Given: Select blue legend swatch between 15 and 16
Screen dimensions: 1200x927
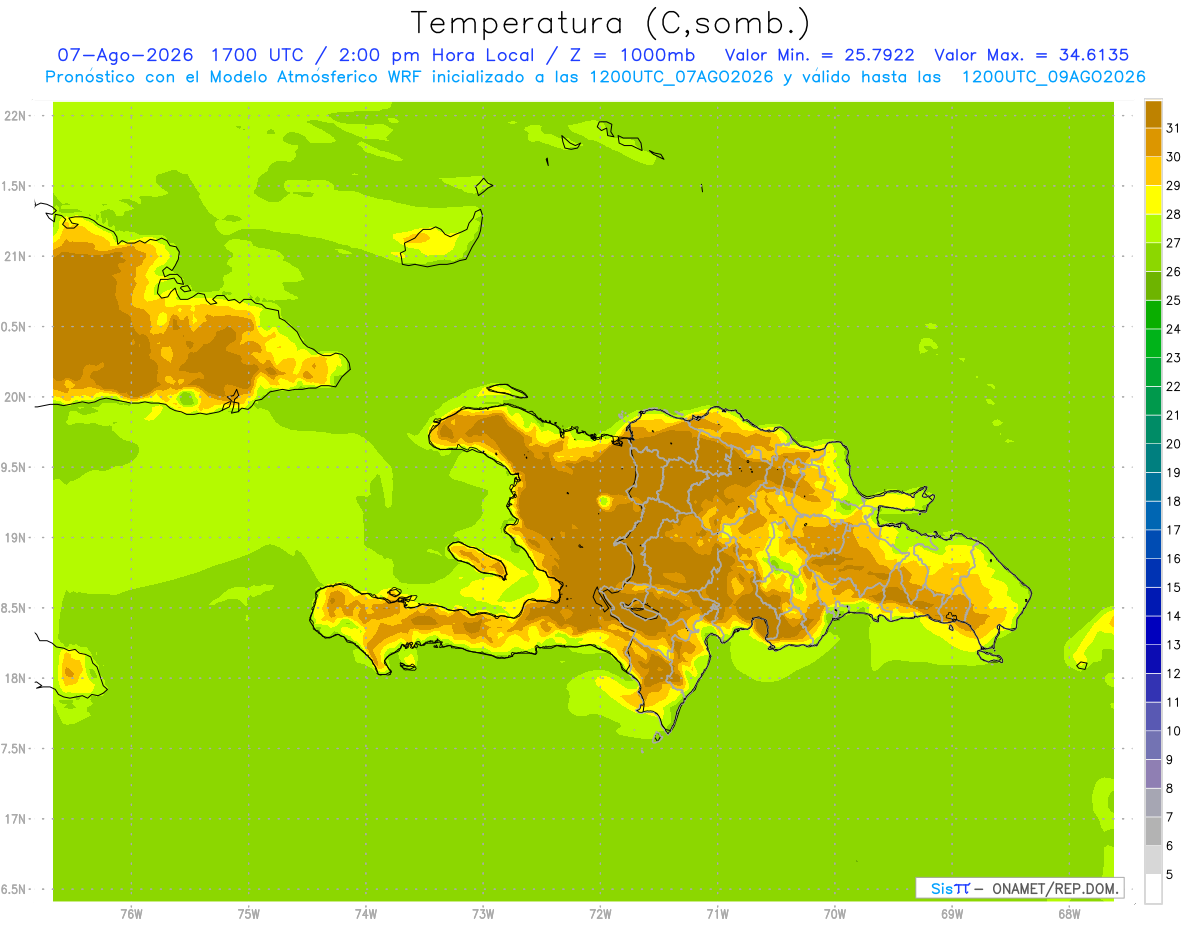Looking at the screenshot, I should [1153, 572].
